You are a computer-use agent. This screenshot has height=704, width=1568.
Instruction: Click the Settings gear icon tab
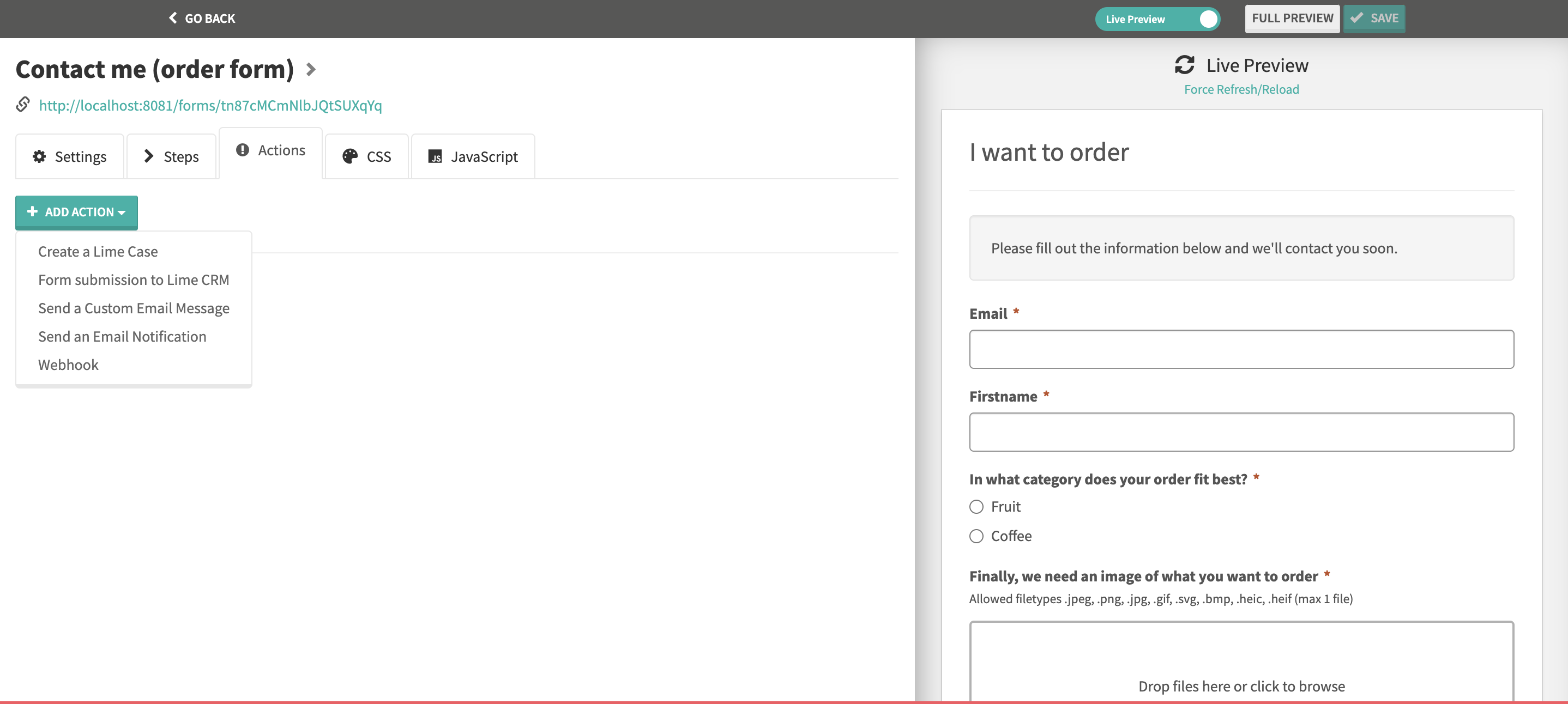click(x=68, y=156)
